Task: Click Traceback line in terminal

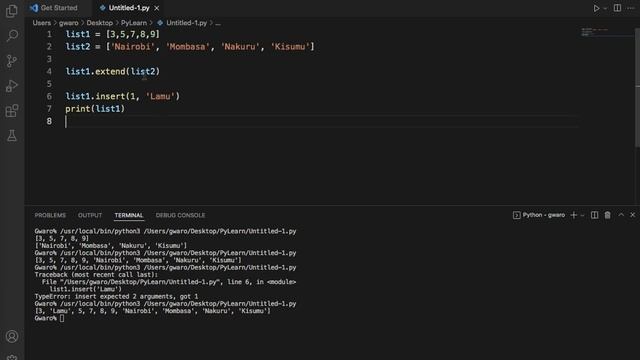Action: [x=96, y=275]
